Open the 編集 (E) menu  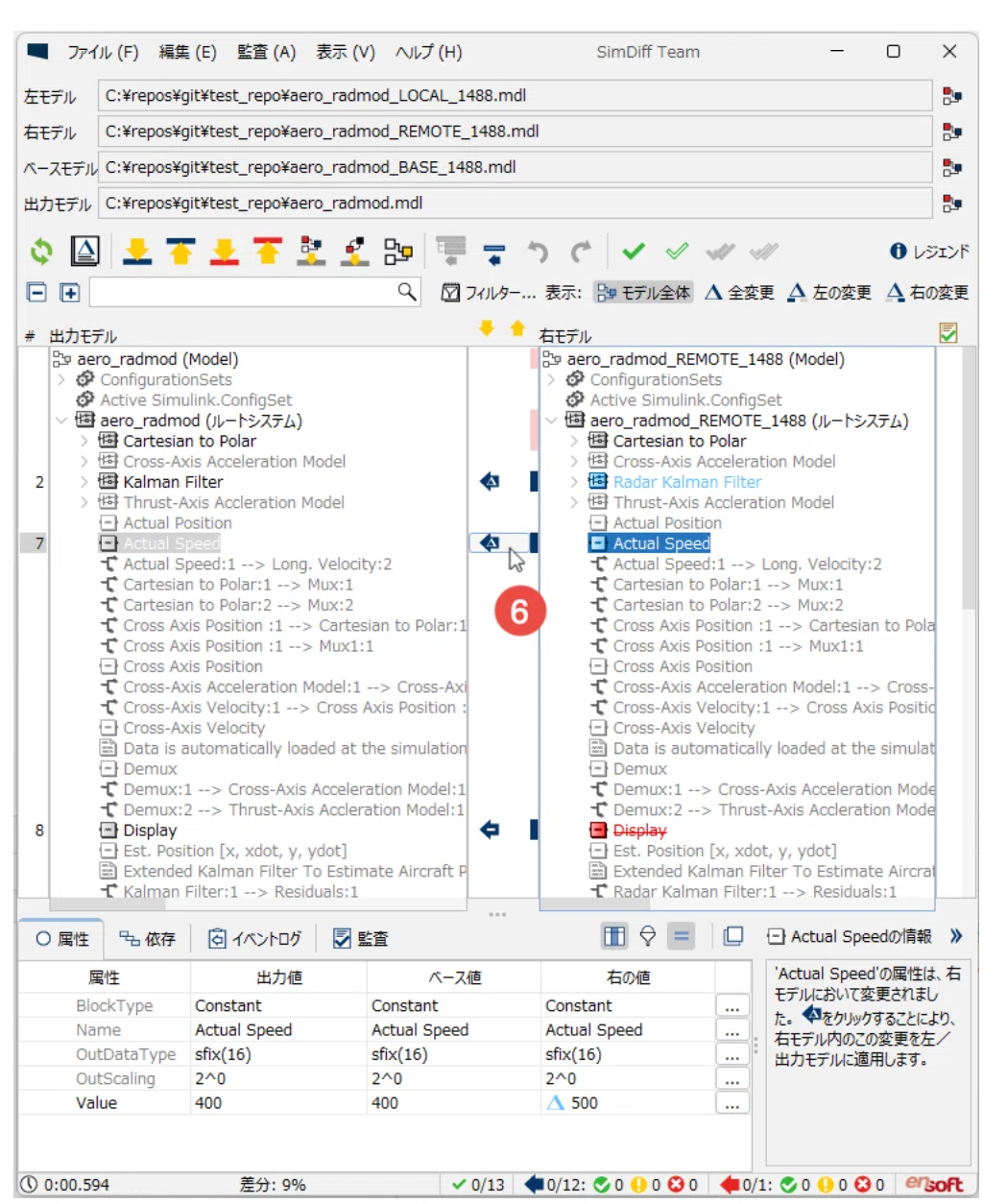coord(187,52)
